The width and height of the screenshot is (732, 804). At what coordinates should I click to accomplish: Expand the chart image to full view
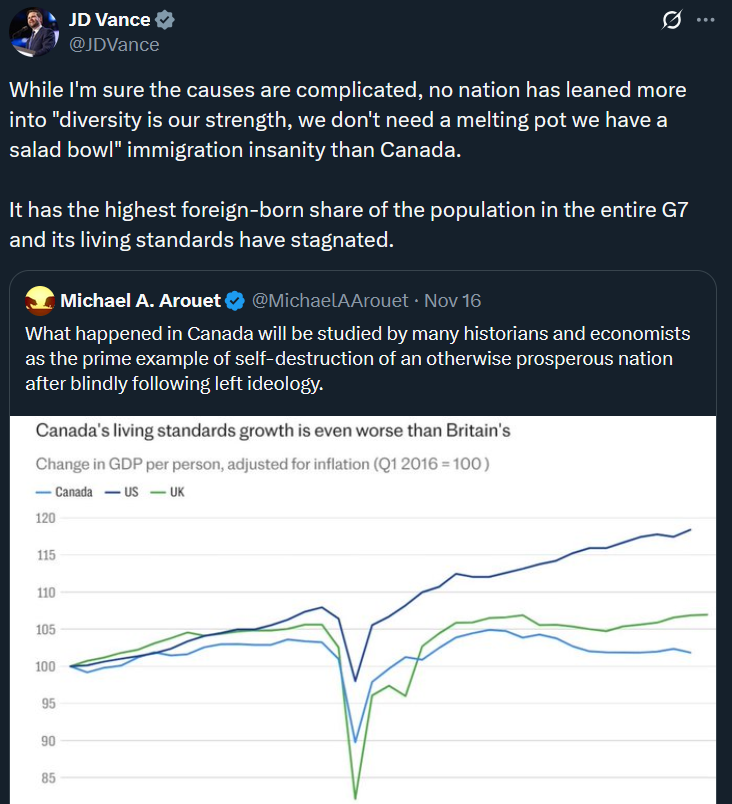point(366,610)
